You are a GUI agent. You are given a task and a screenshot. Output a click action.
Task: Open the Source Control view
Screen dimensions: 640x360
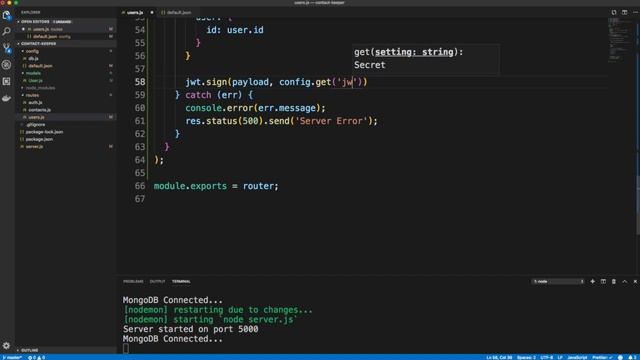pos(7,48)
